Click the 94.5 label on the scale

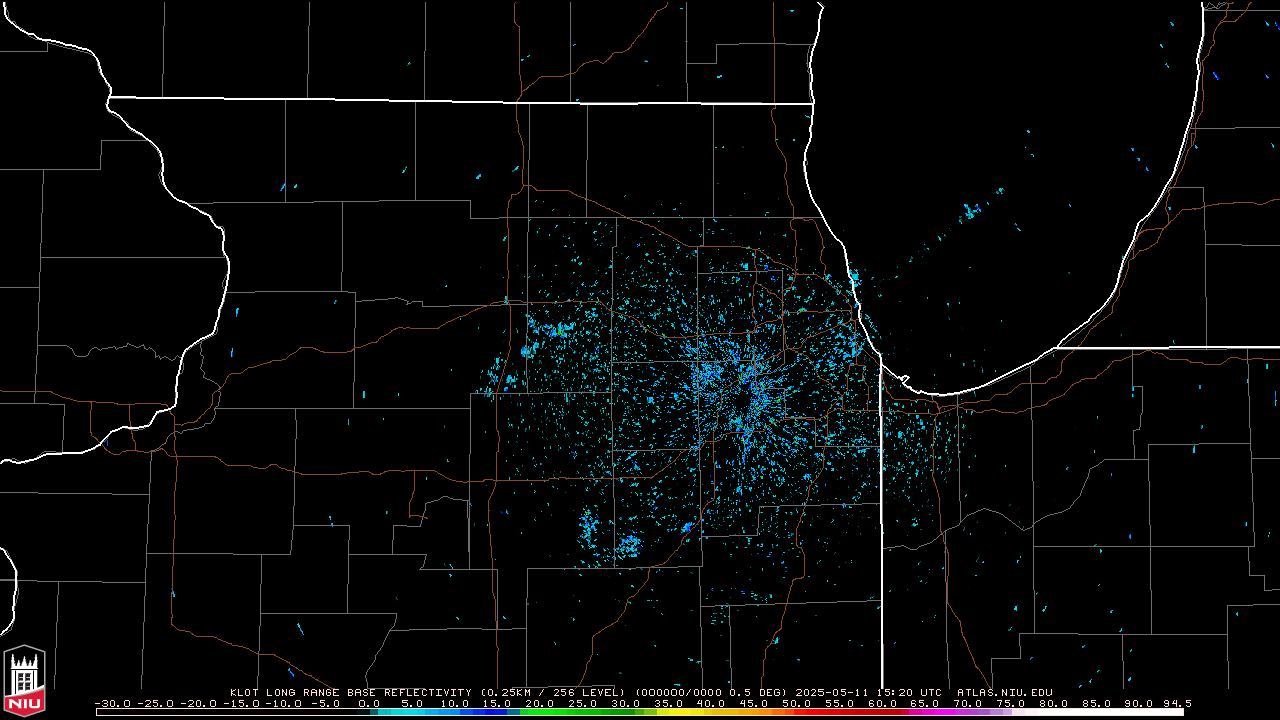1177,704
